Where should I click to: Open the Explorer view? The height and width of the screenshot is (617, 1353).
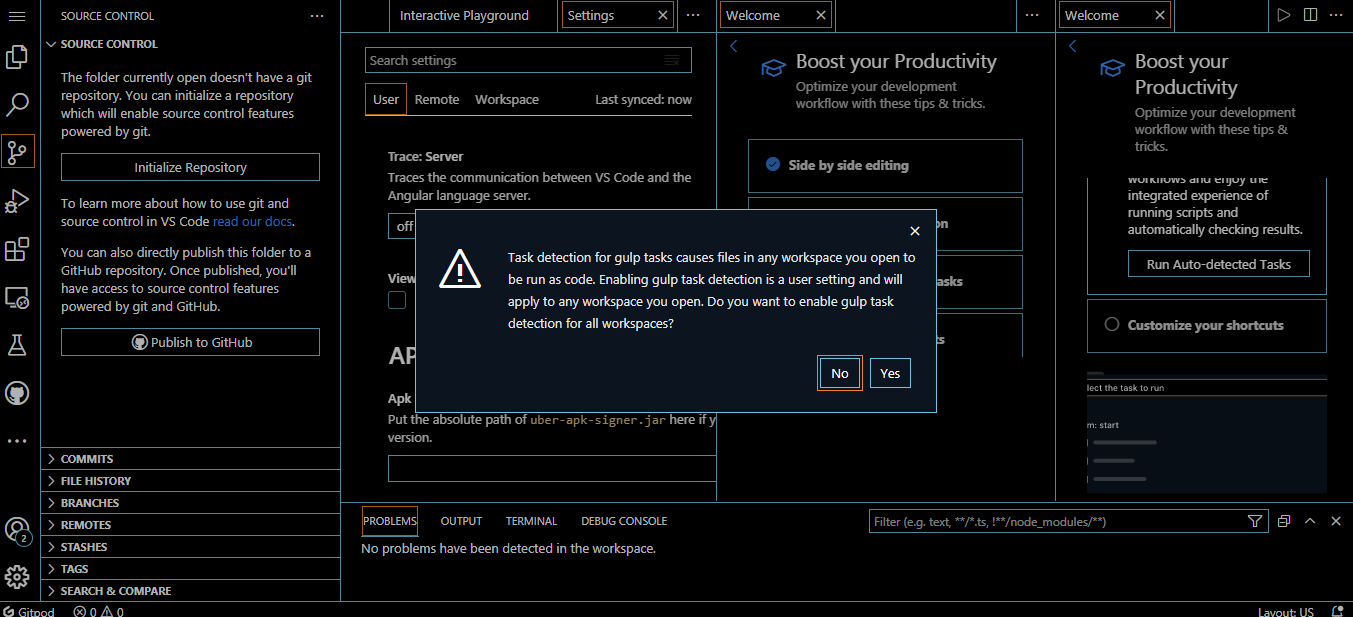[x=17, y=57]
